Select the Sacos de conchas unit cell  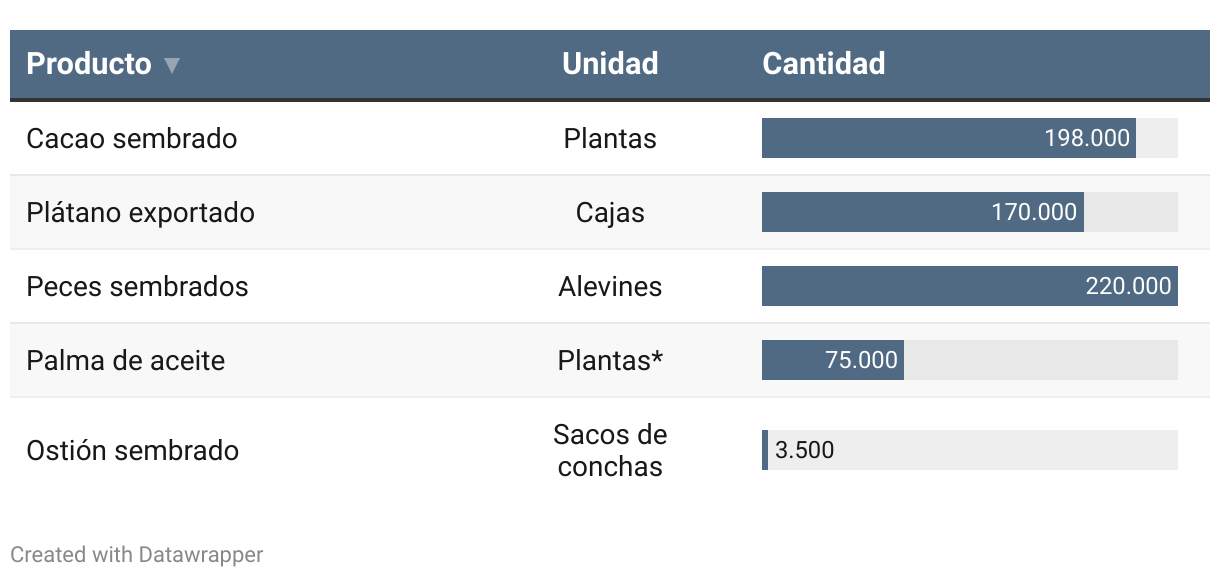[x=610, y=450]
